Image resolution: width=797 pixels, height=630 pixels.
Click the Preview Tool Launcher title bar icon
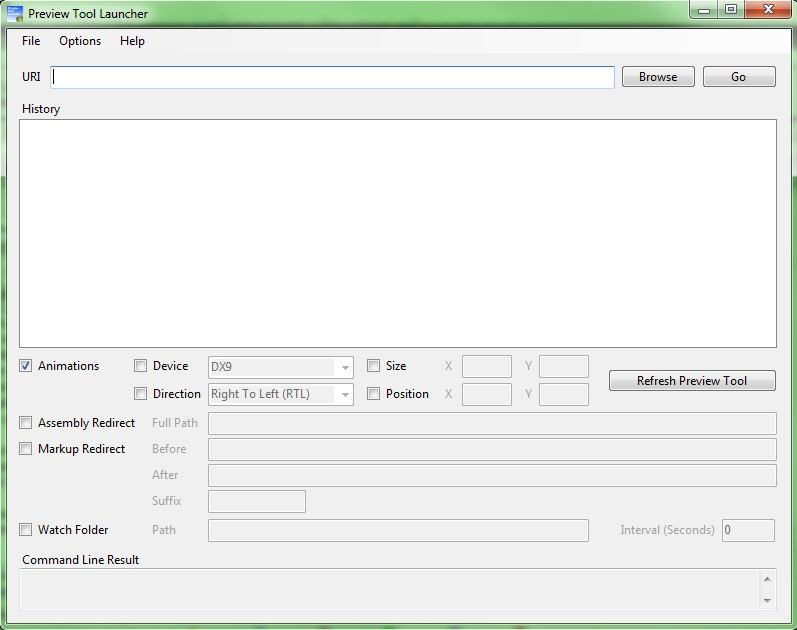[15, 14]
